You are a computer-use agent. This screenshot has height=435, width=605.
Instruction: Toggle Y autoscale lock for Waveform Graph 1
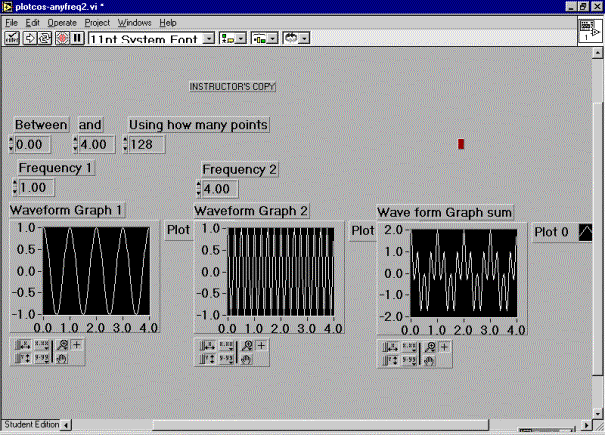pos(23,359)
